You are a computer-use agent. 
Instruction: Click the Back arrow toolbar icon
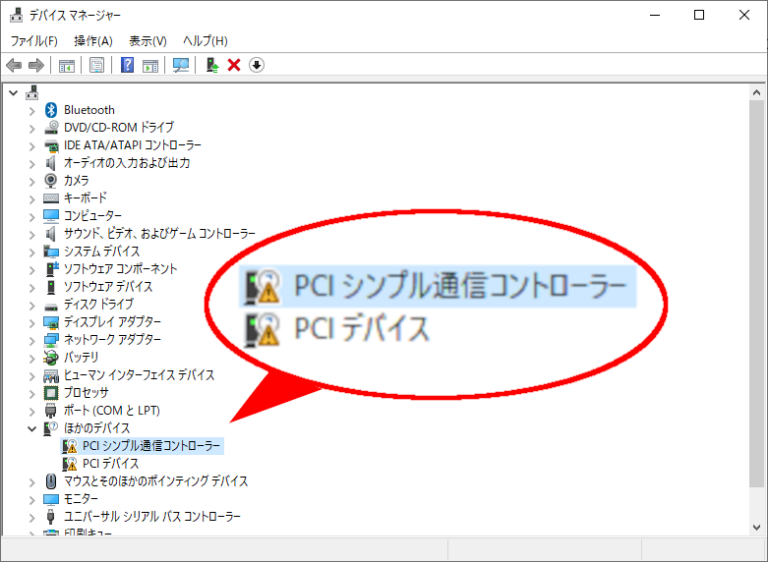pyautogui.click(x=14, y=65)
